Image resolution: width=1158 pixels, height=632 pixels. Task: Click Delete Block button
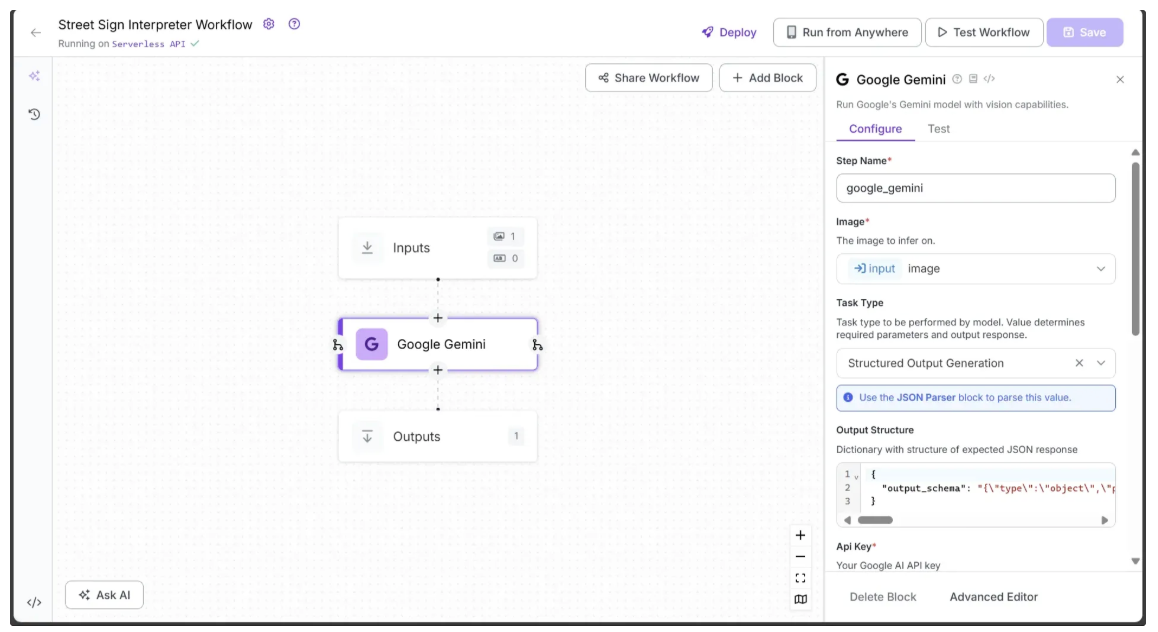point(883,597)
